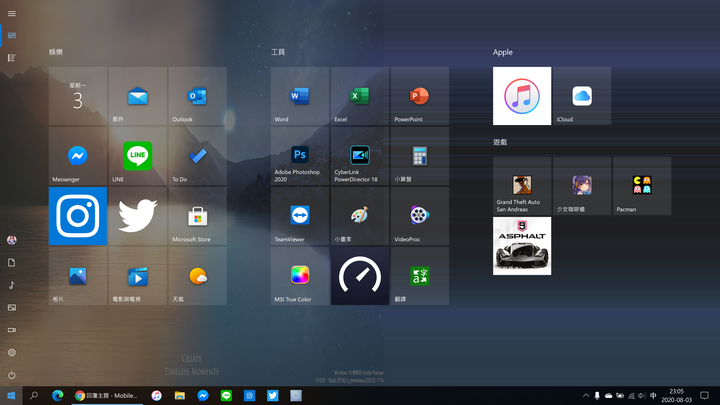This screenshot has height=405, width=720.
Task: Open the network status tray icon
Action: click(631, 395)
